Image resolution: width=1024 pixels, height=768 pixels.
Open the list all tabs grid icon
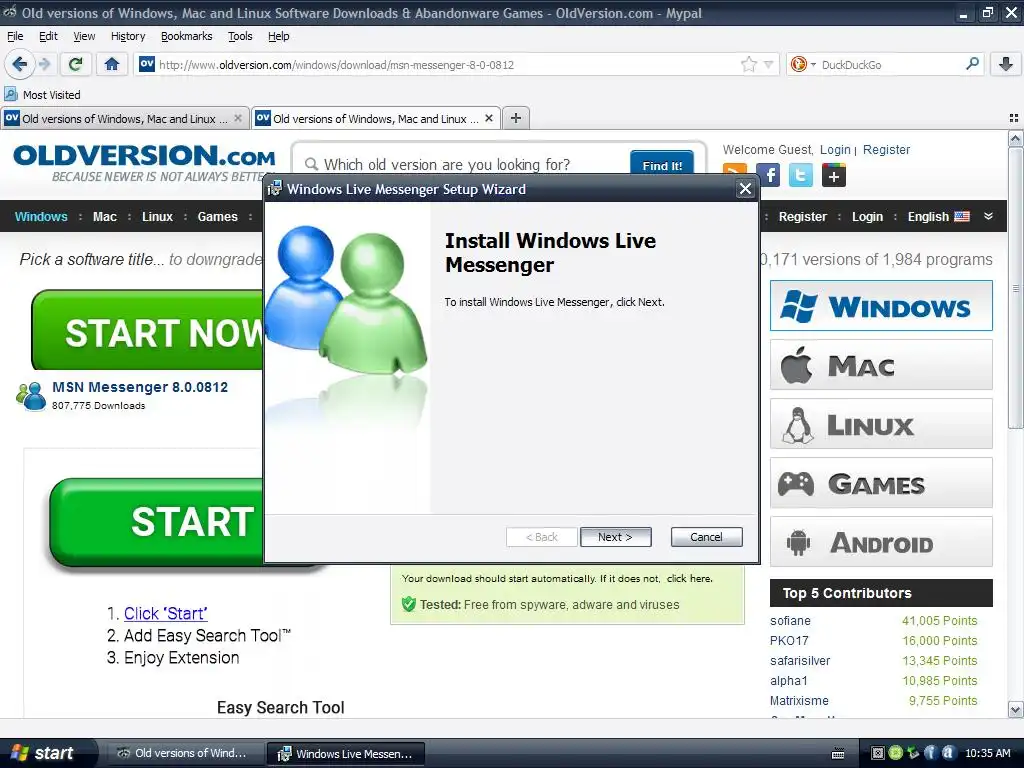point(1014,118)
